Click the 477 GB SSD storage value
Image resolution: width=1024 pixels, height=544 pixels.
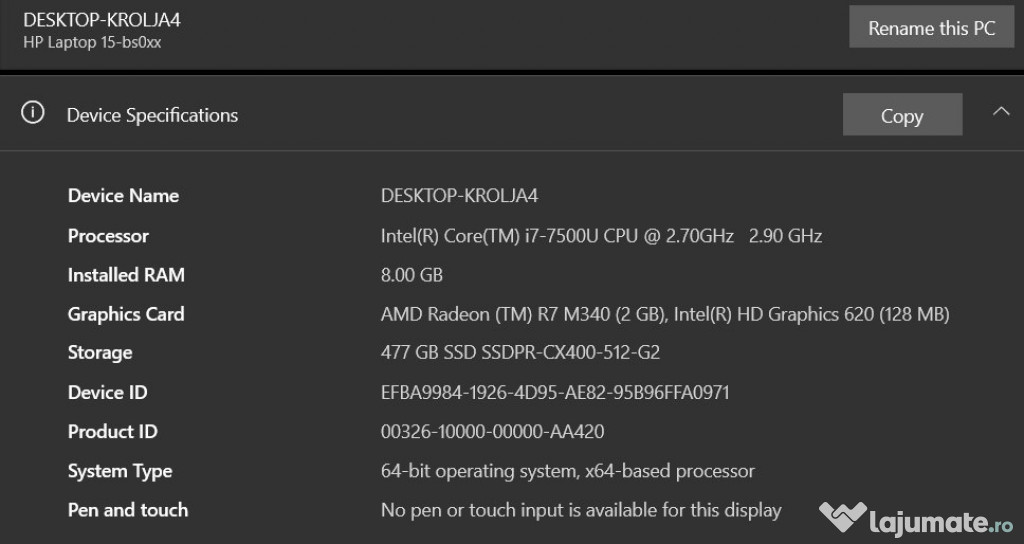(520, 353)
